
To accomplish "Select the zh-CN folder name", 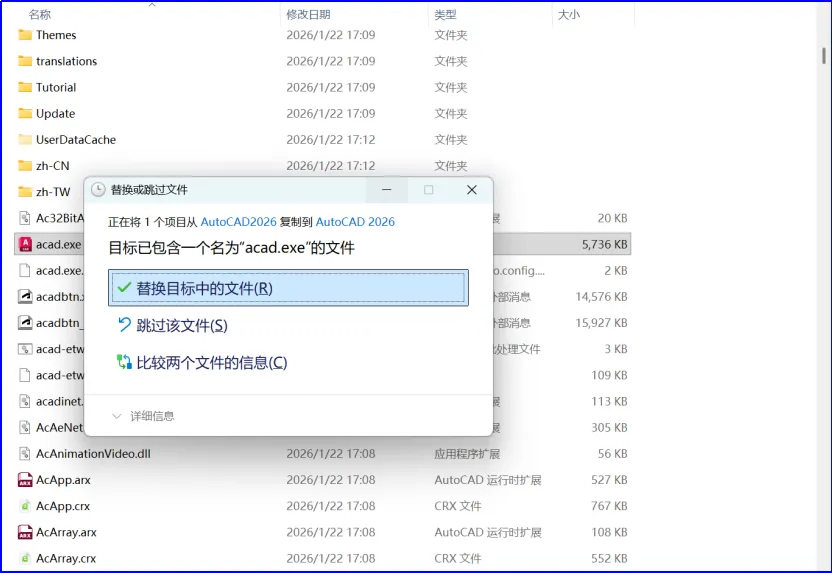I will (x=53, y=166).
